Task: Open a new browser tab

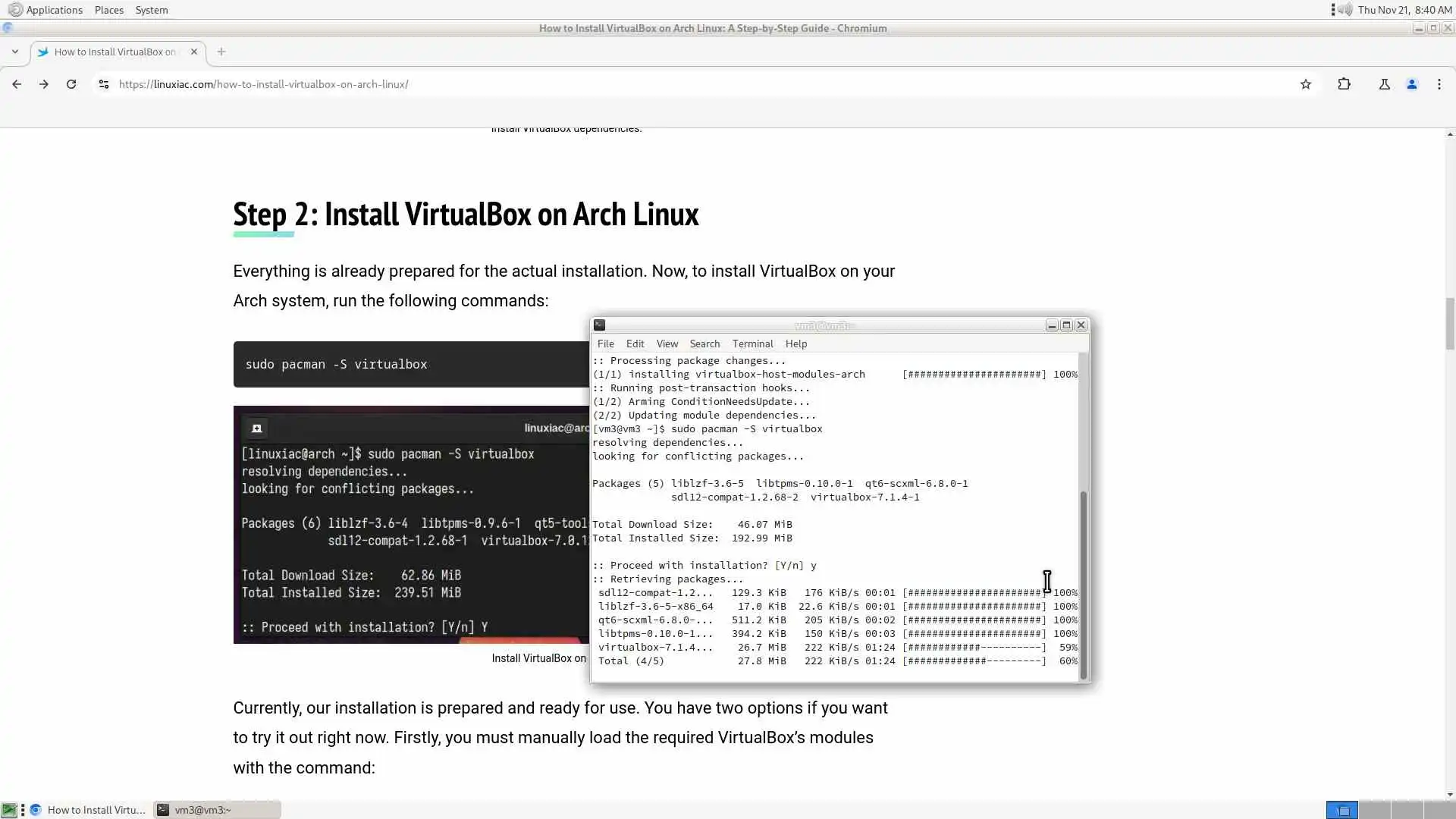Action: (x=221, y=52)
